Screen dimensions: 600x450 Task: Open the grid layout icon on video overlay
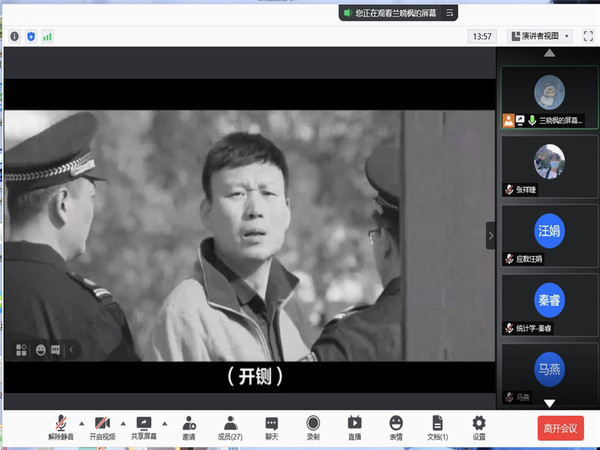(x=21, y=350)
